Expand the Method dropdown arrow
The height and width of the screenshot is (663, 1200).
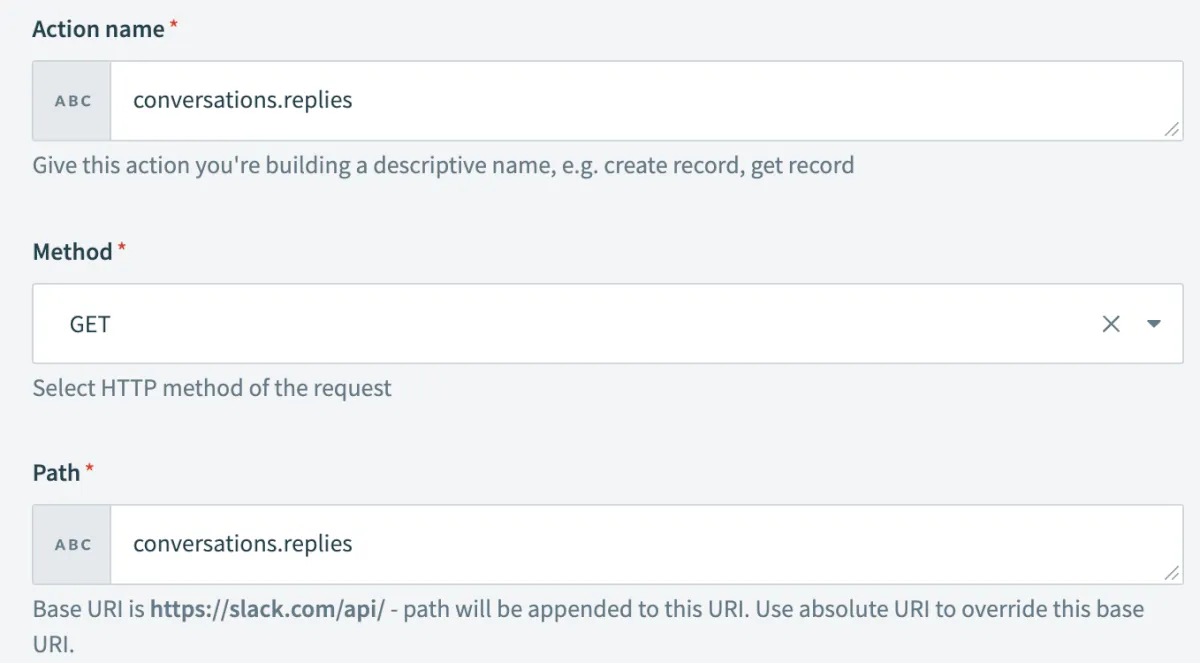click(x=1153, y=324)
